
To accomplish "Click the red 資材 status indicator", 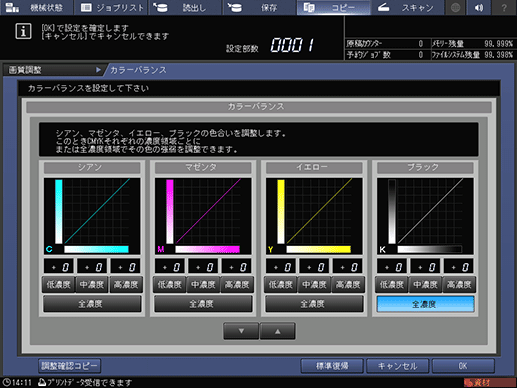I will pos(489,382).
